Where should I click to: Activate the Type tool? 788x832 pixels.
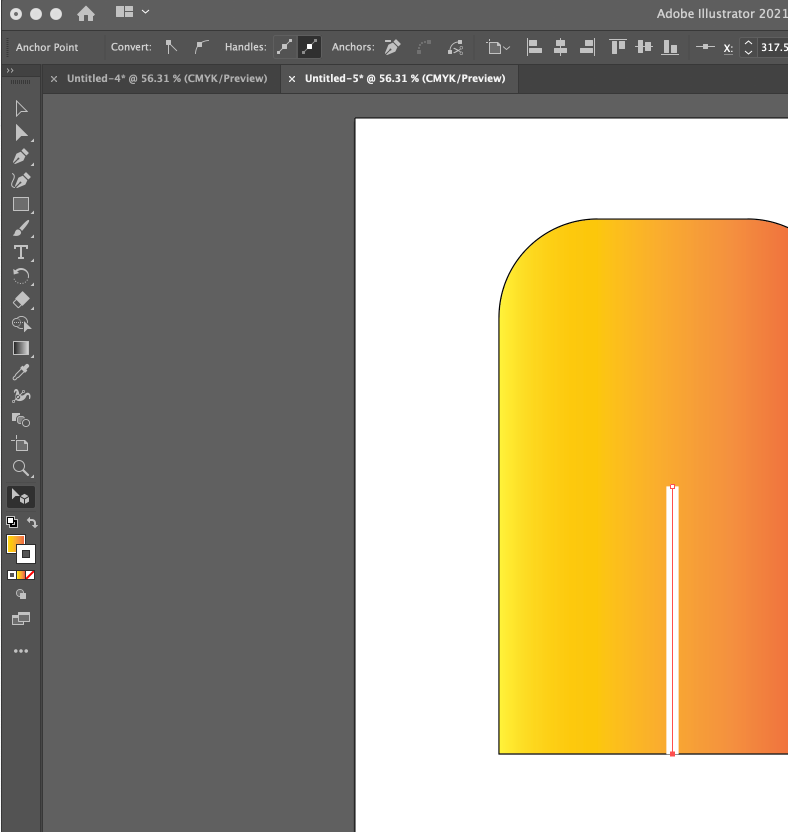(20, 252)
